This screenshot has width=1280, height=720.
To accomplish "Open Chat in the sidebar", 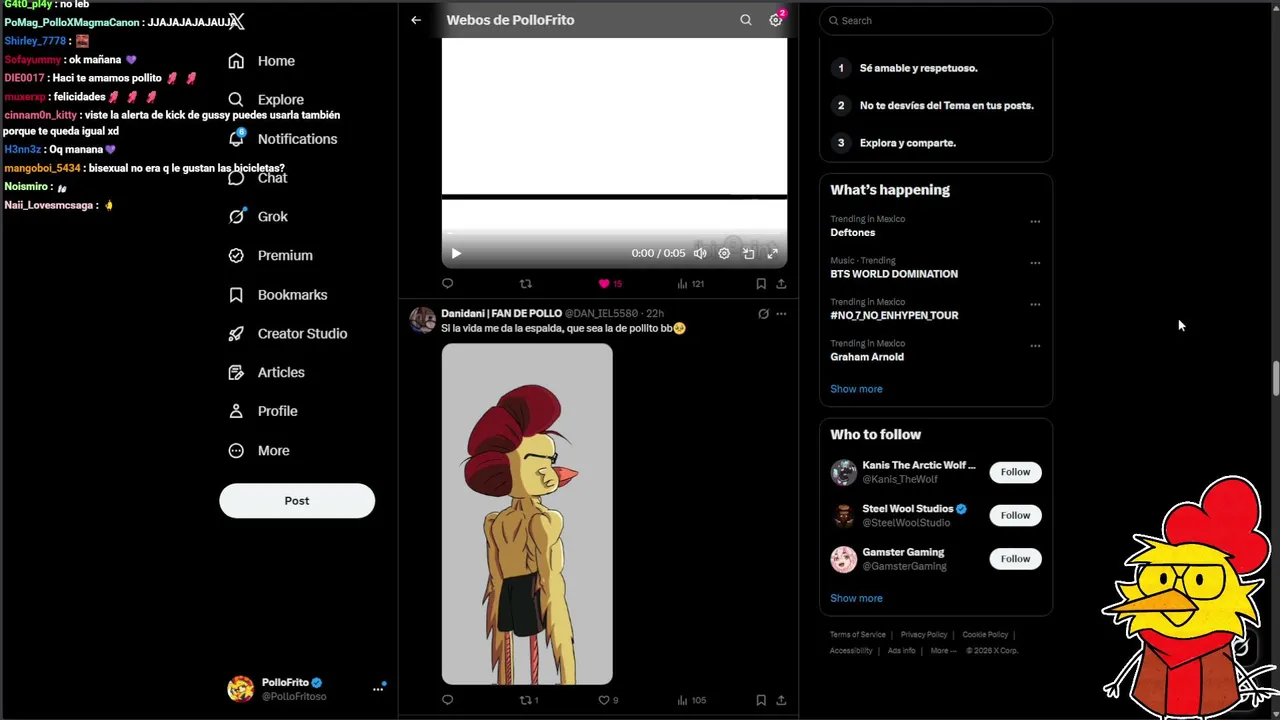I will coord(257,178).
